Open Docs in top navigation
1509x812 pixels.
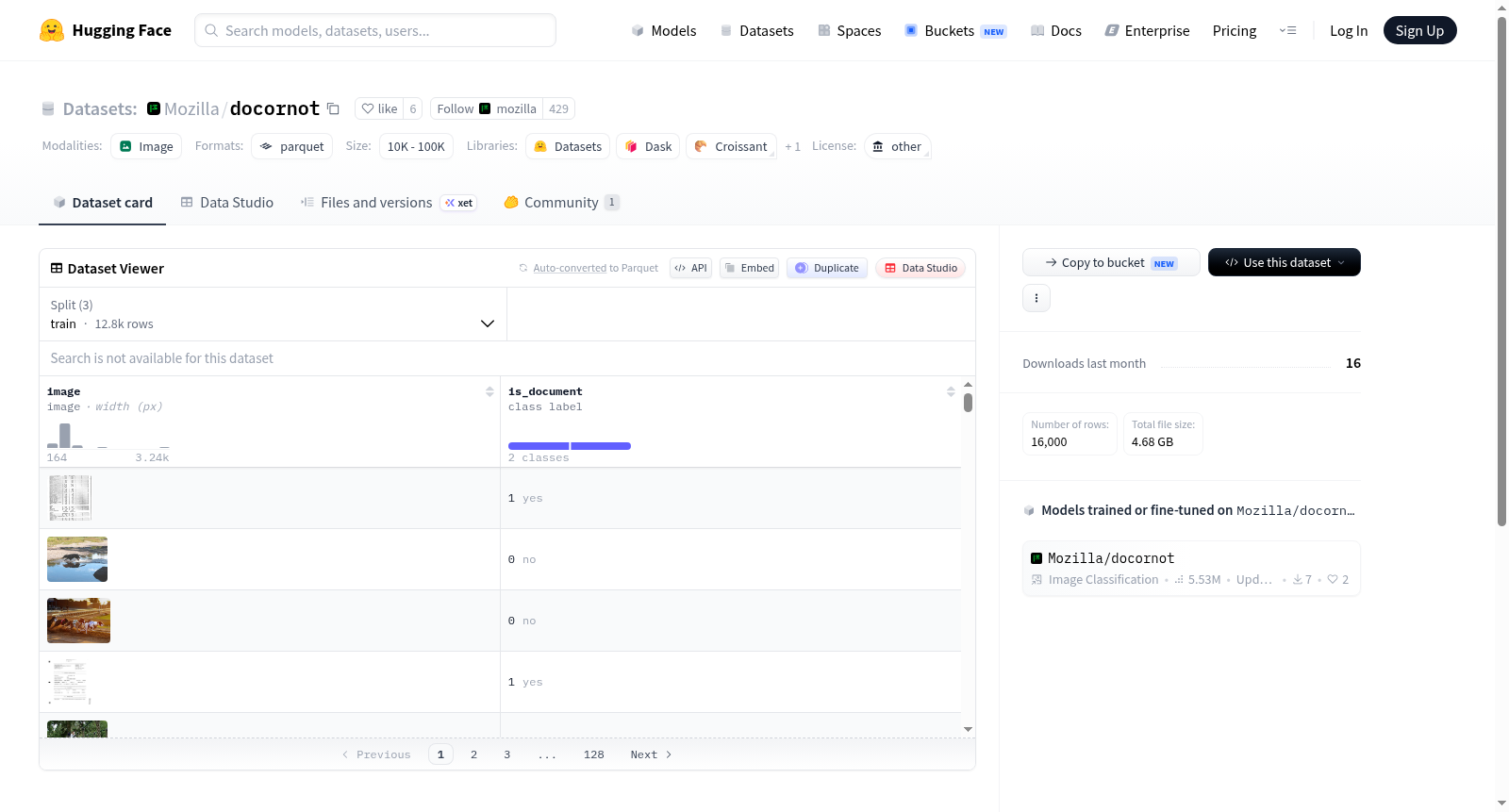point(1056,30)
